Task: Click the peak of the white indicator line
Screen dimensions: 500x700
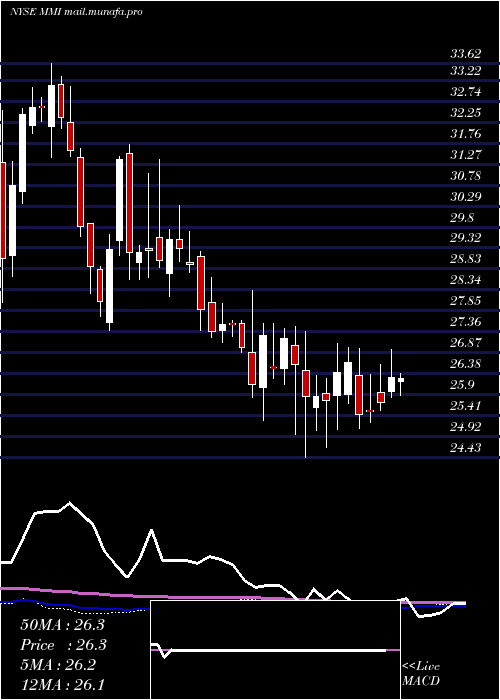Action: [x=70, y=503]
